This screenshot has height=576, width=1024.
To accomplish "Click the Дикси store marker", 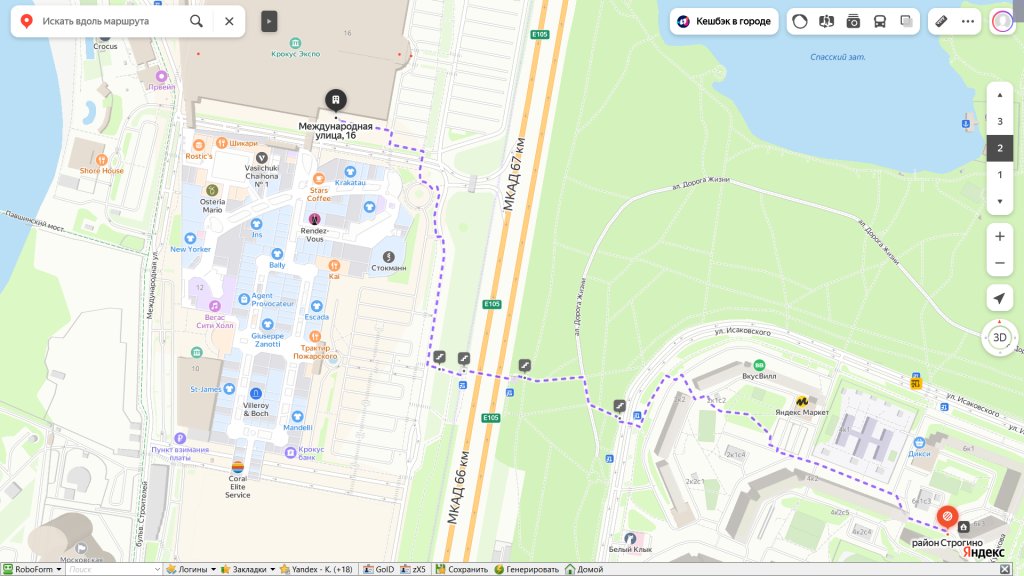I will (x=919, y=442).
